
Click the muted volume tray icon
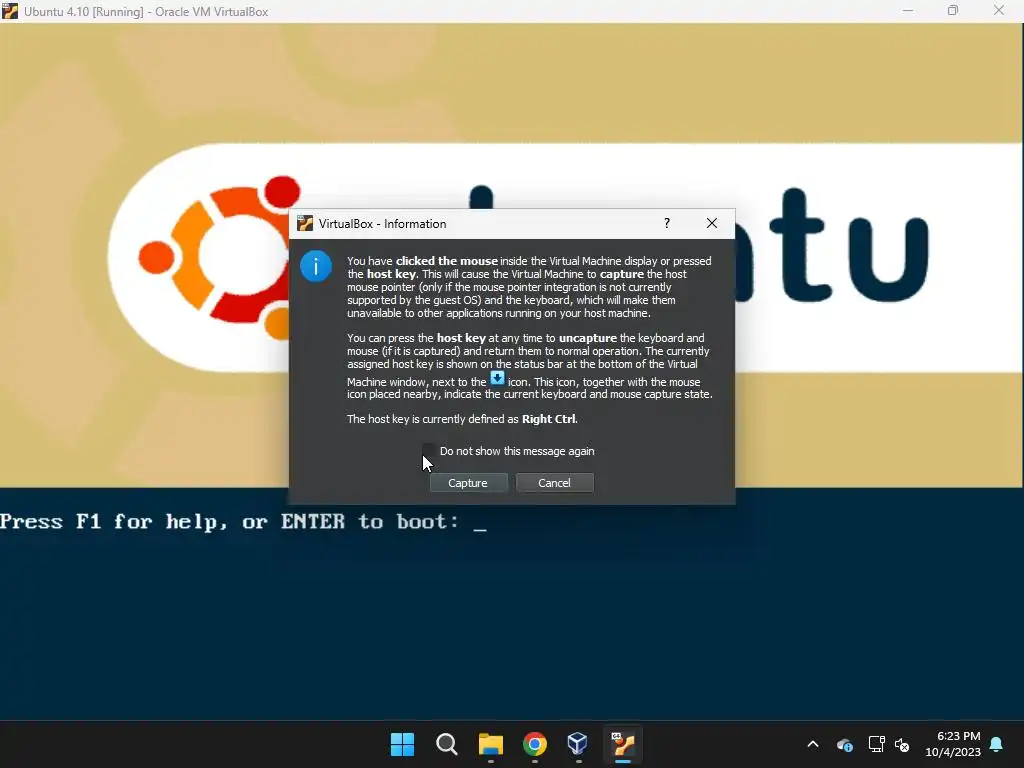coord(902,744)
